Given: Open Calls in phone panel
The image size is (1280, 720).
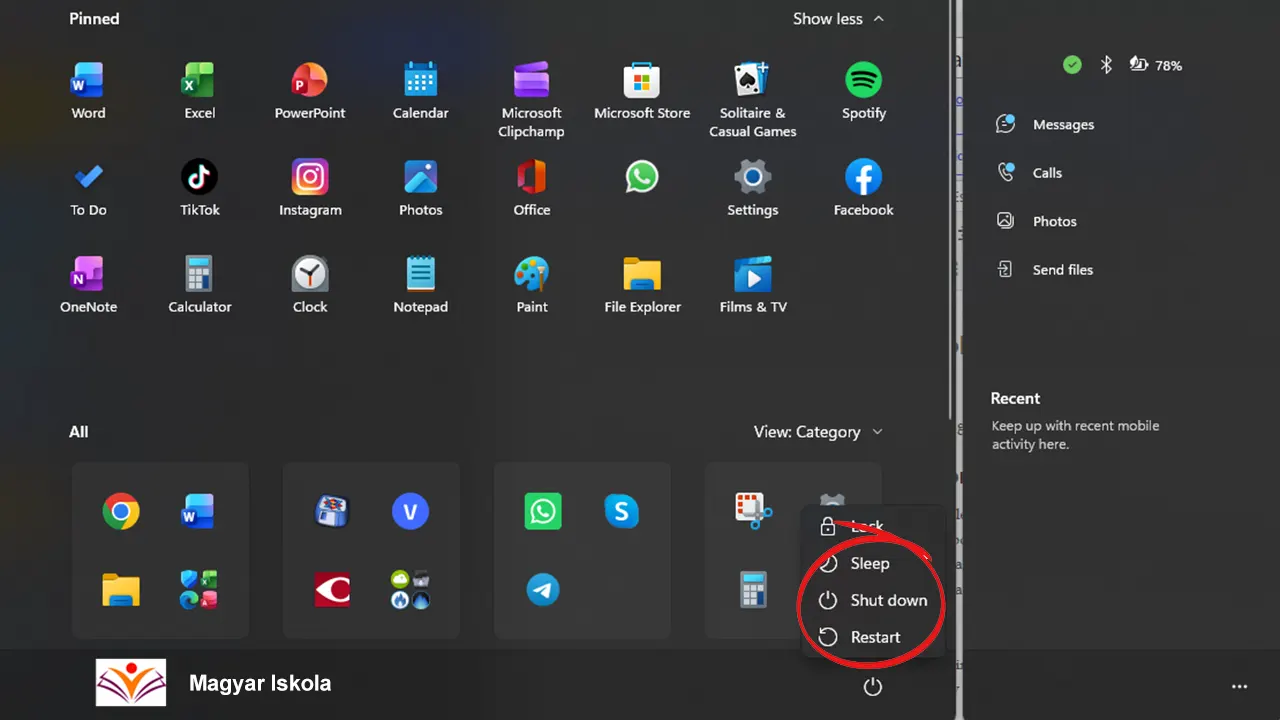Looking at the screenshot, I should (1029, 172).
